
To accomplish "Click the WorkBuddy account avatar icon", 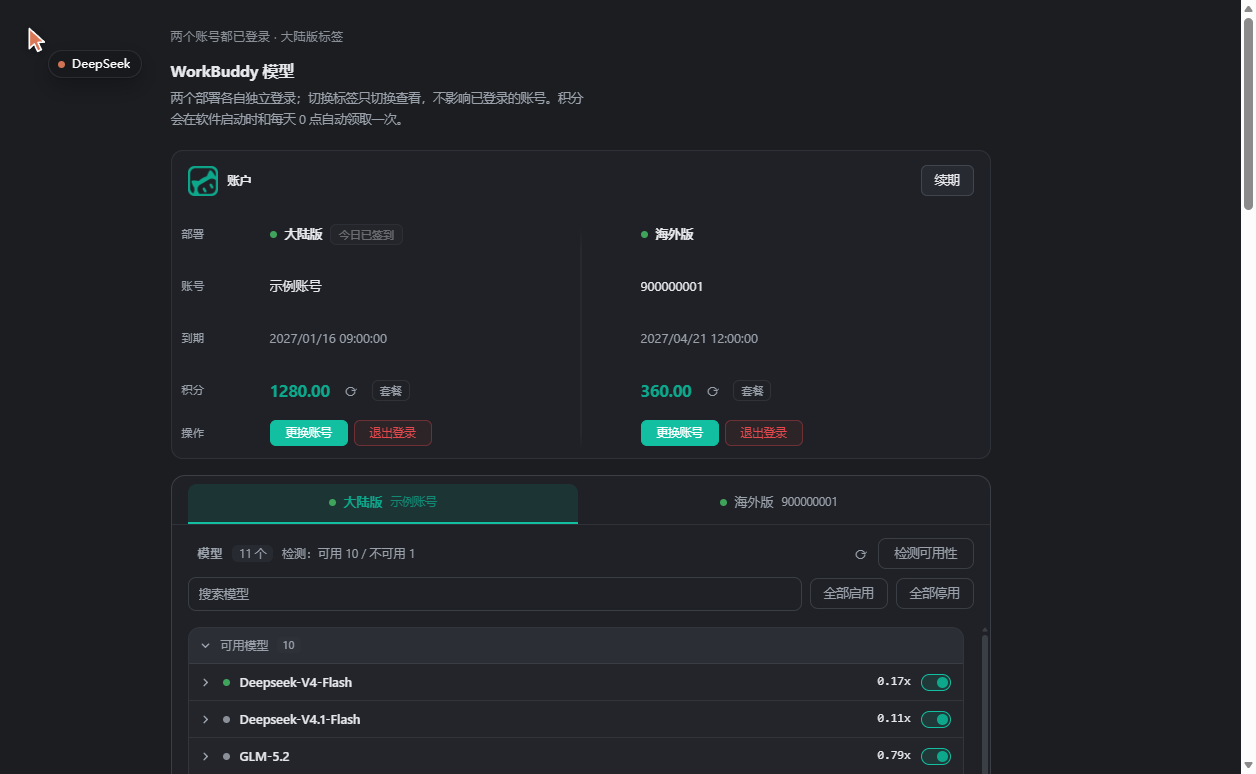I will click(203, 181).
